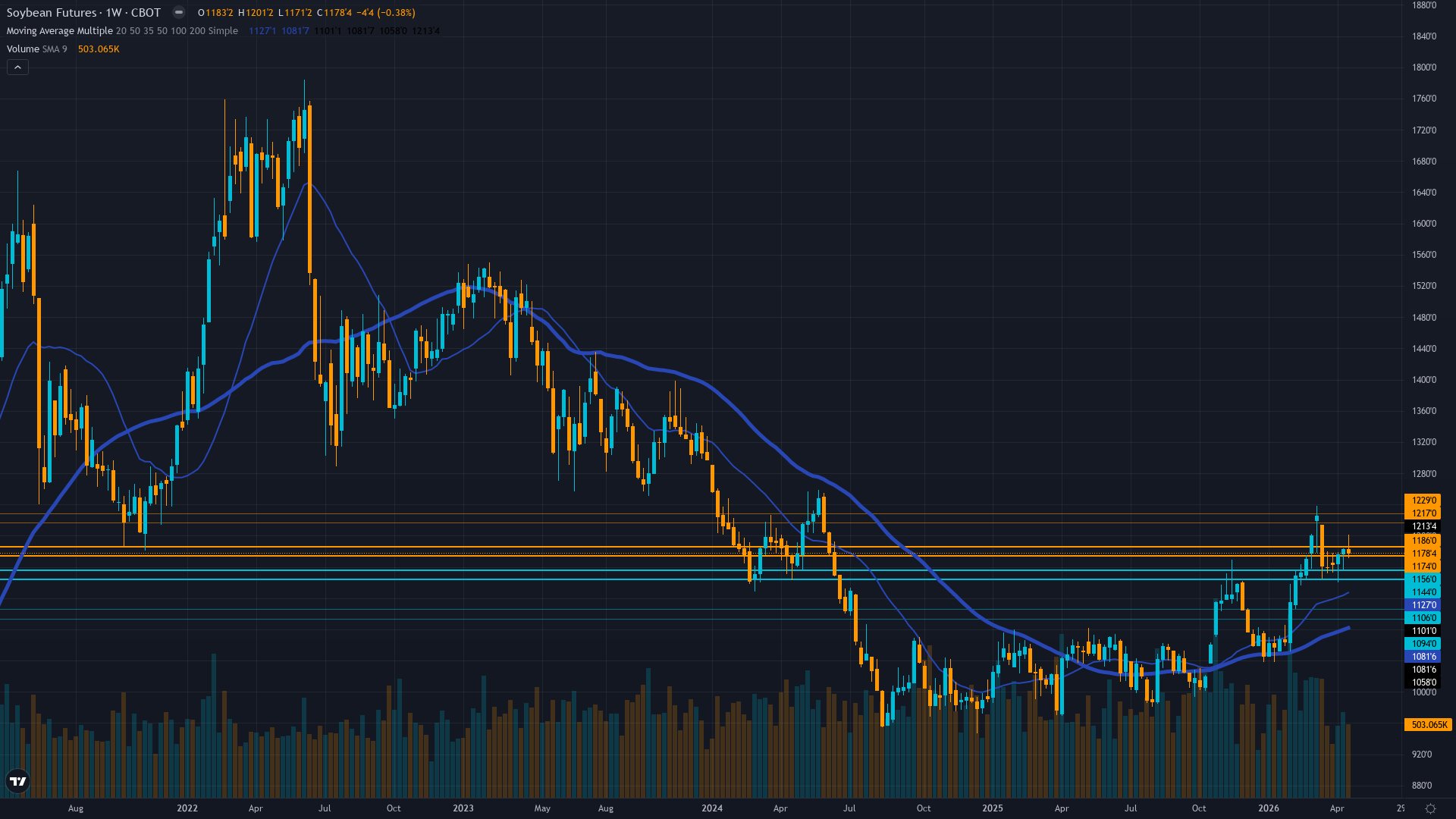Click the 2025 label on time axis

click(x=993, y=808)
